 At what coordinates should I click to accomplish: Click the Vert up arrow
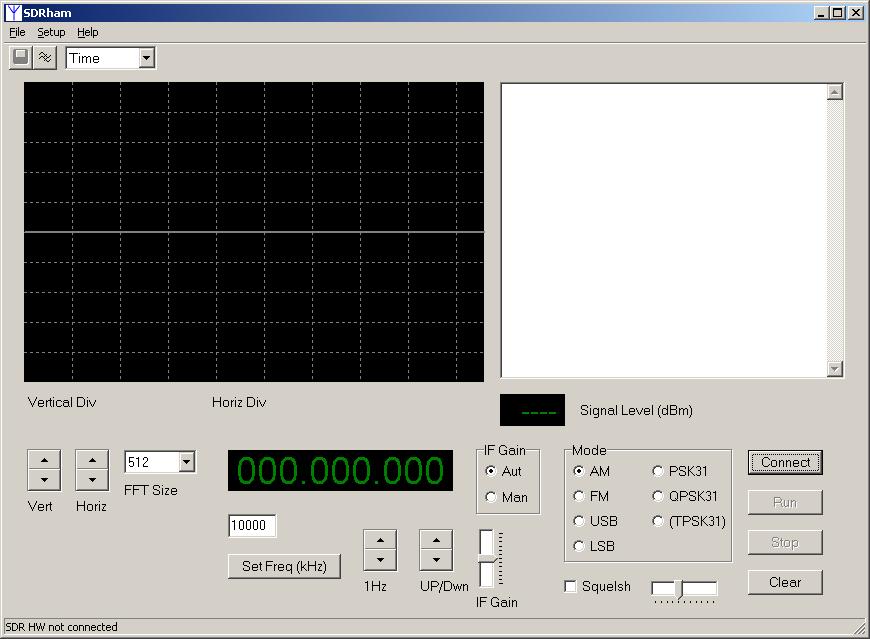(44, 460)
